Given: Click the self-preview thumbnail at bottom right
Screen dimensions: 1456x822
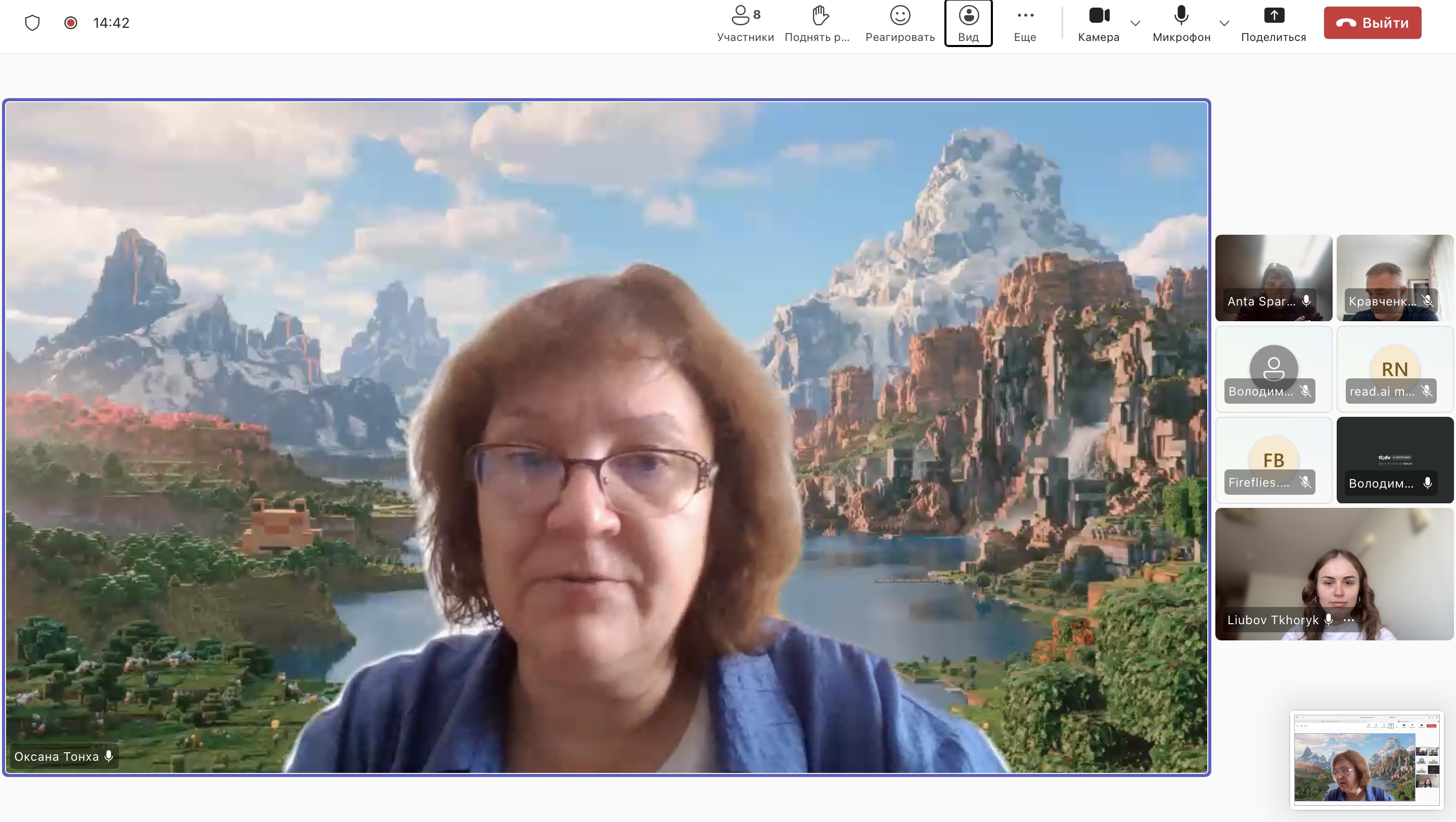Looking at the screenshot, I should 1367,760.
